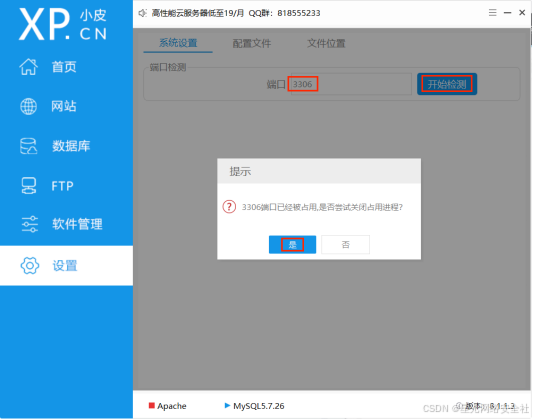533x420 pixels.
Task: Minimize the window
Action: point(508,13)
